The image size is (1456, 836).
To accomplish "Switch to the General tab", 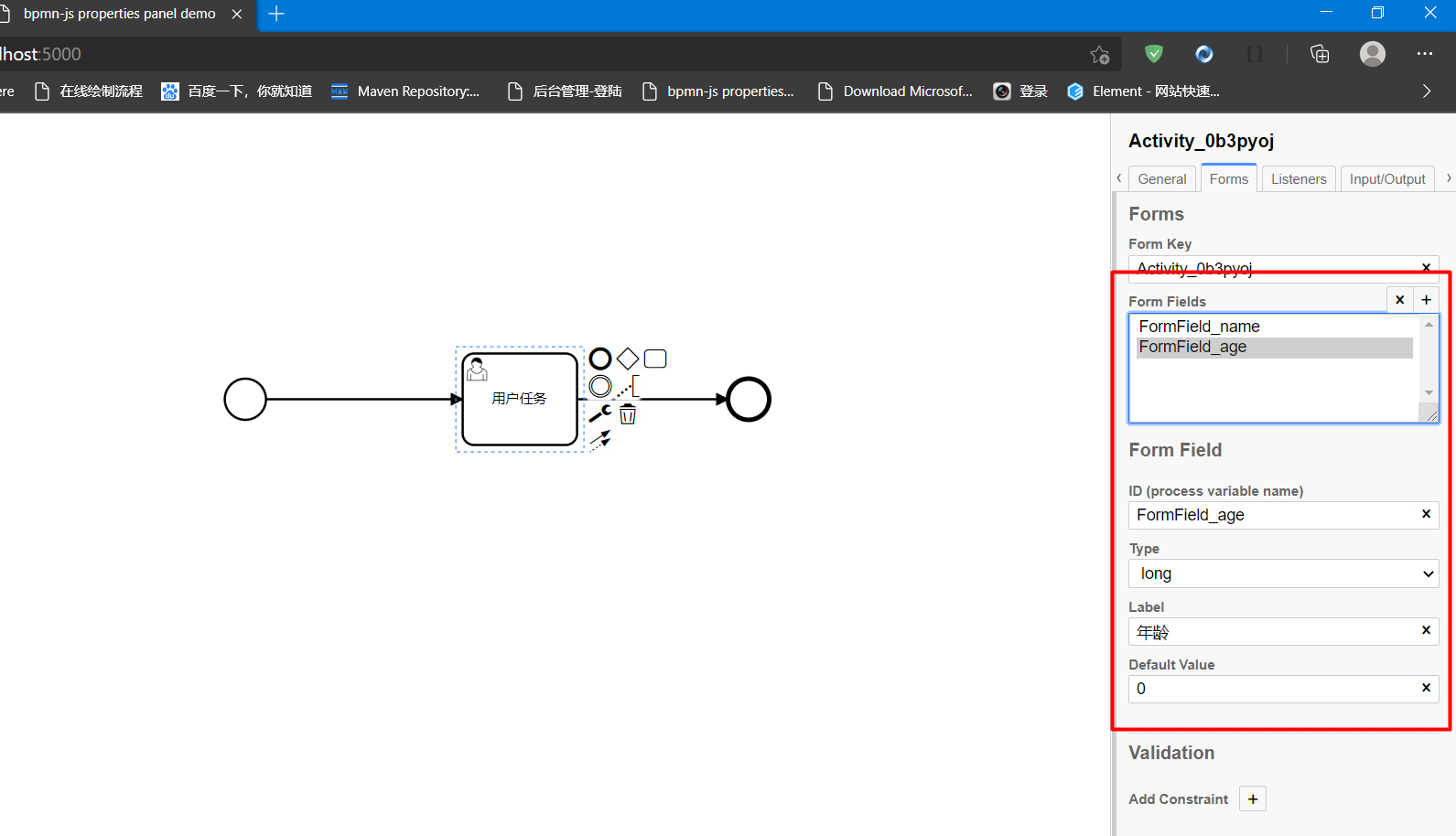I will [1162, 179].
